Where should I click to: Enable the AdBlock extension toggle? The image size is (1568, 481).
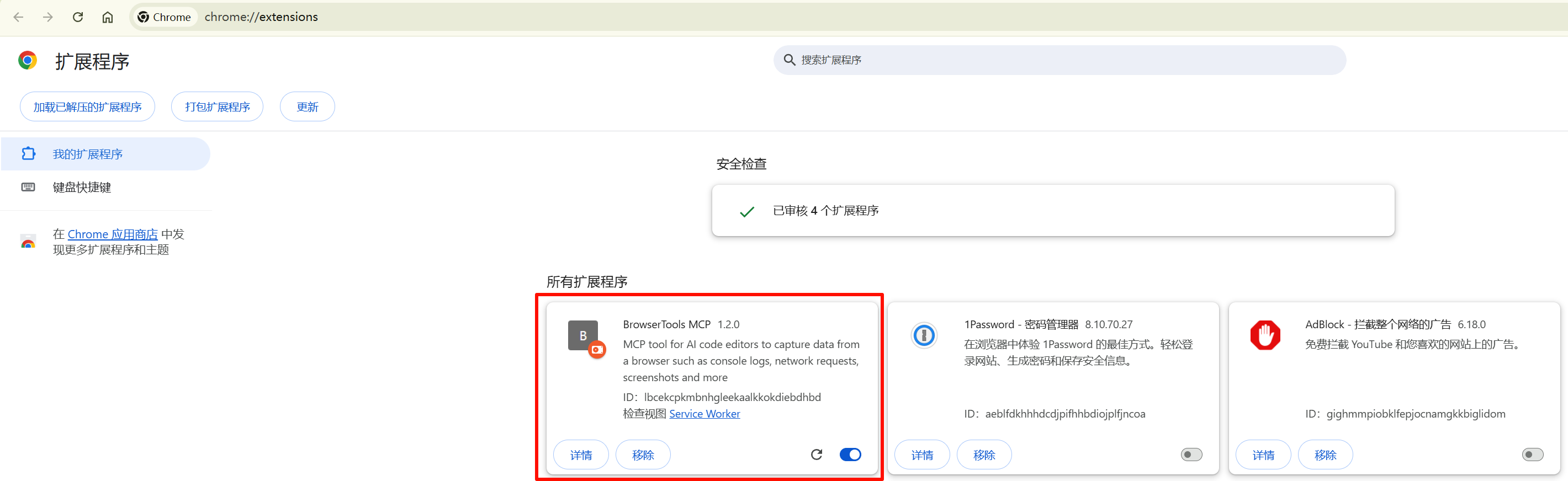coord(1532,454)
